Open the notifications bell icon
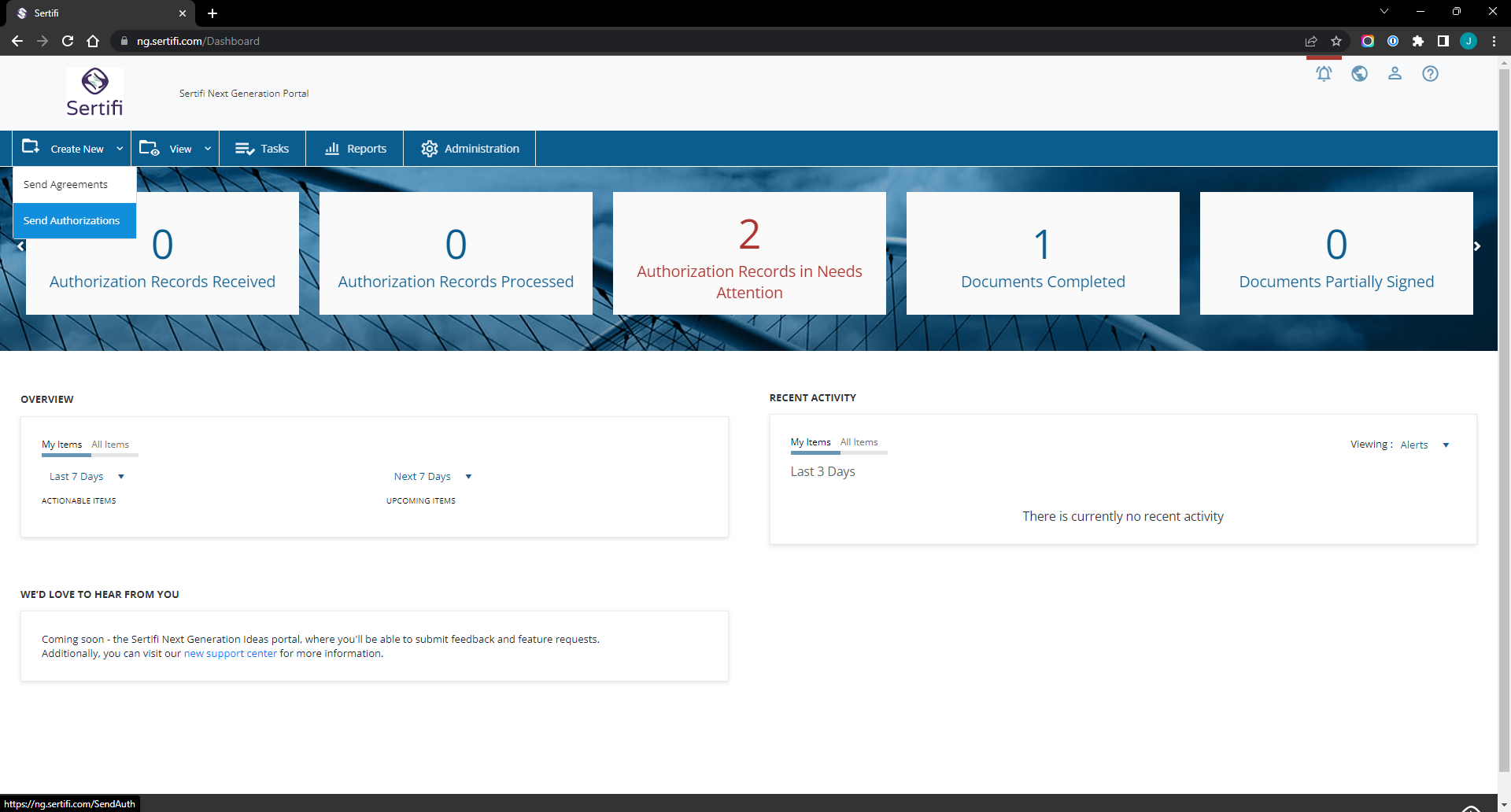The image size is (1511, 812). 1324,74
